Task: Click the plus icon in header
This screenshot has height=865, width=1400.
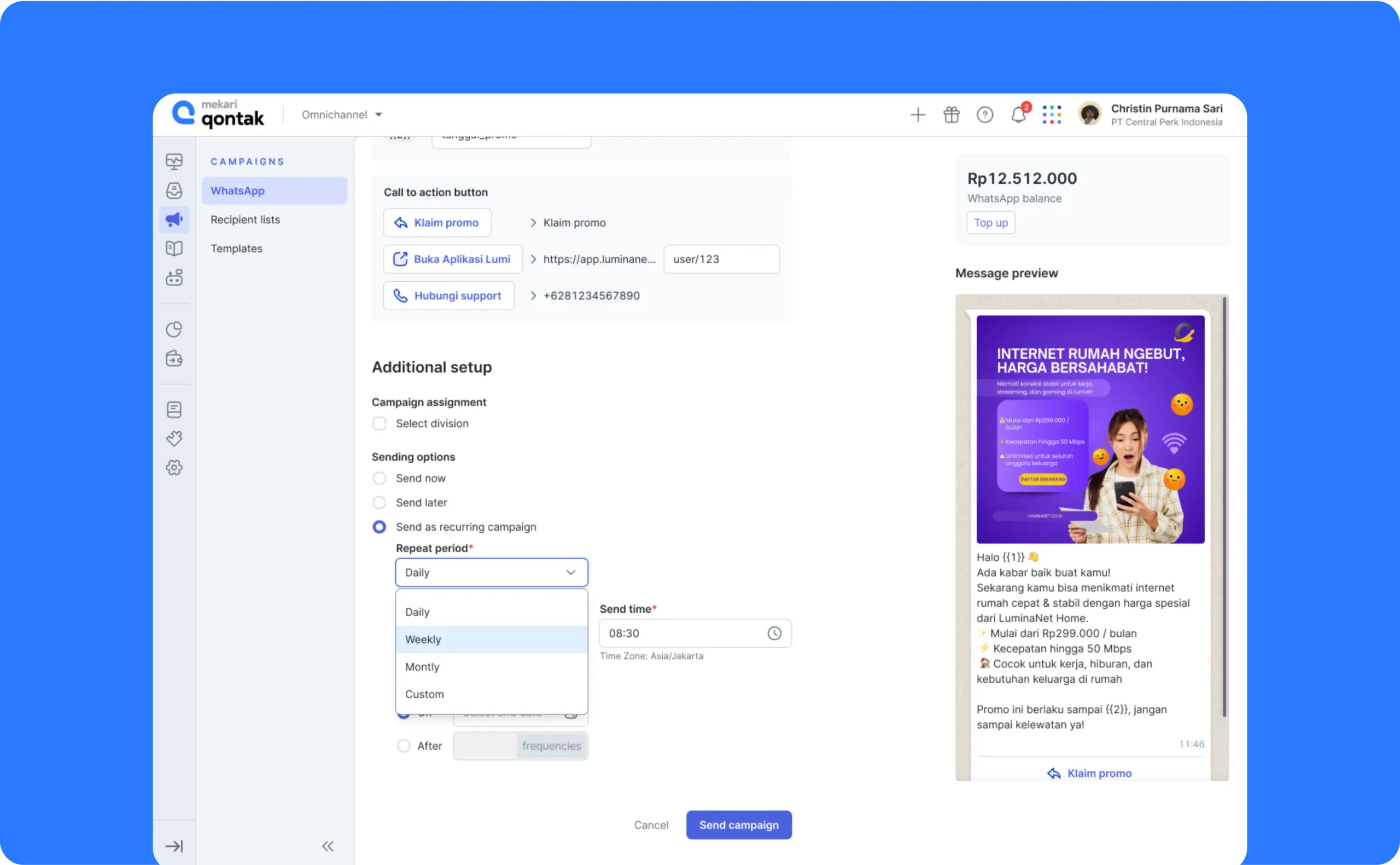Action: (x=918, y=114)
